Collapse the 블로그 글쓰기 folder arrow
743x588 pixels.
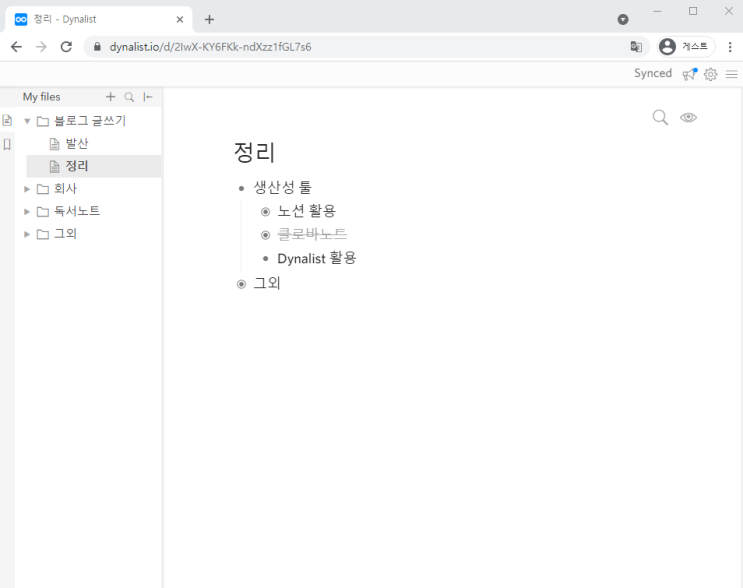(27, 121)
